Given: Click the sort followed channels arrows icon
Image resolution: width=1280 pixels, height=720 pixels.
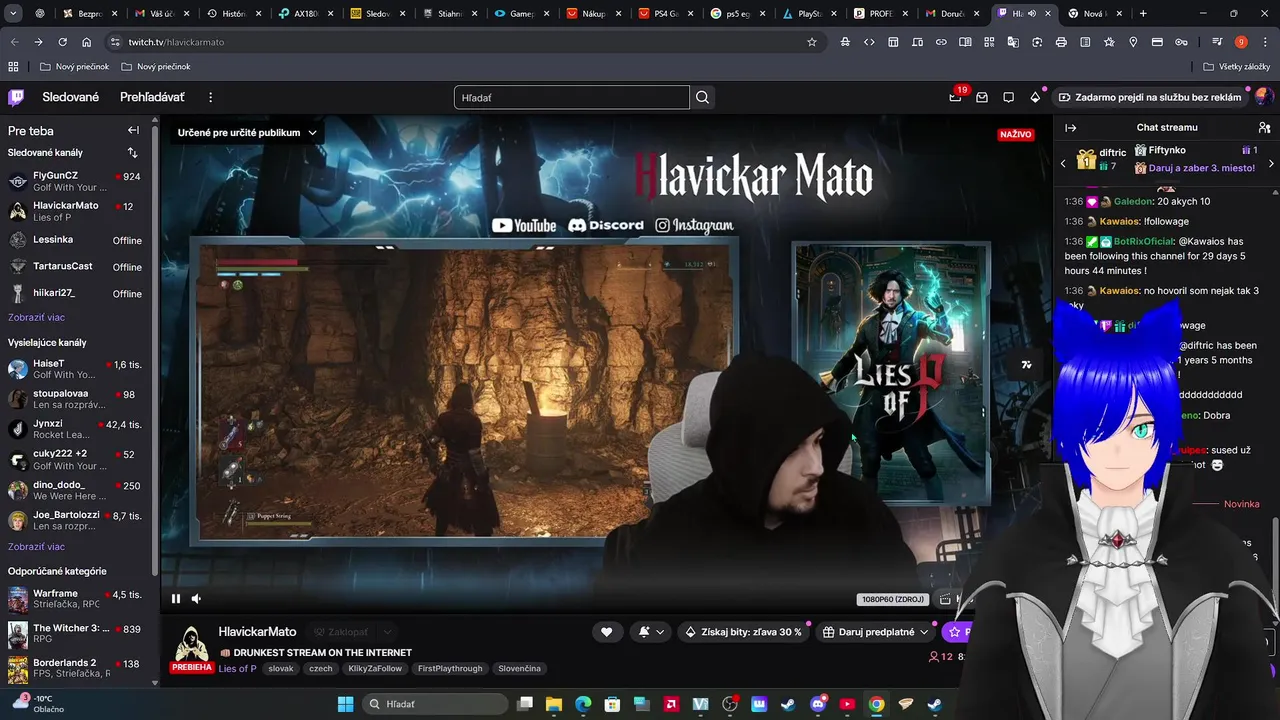Looking at the screenshot, I should (132, 152).
